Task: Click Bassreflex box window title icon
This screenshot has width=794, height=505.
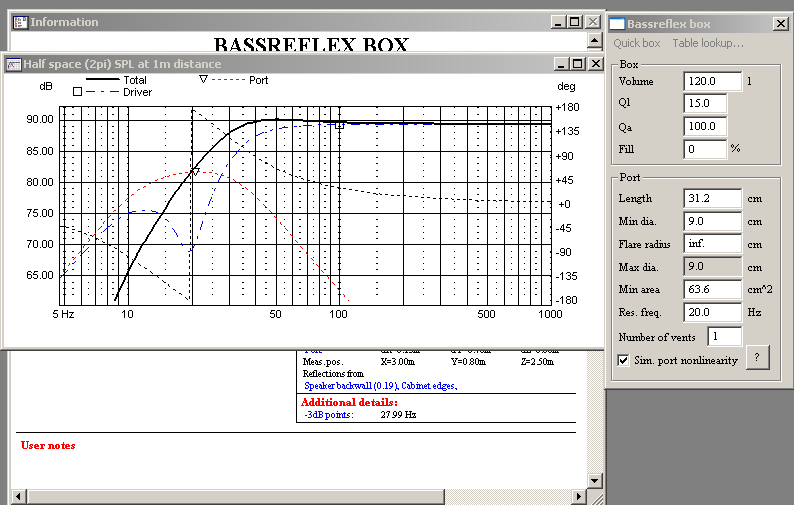Action: point(617,23)
